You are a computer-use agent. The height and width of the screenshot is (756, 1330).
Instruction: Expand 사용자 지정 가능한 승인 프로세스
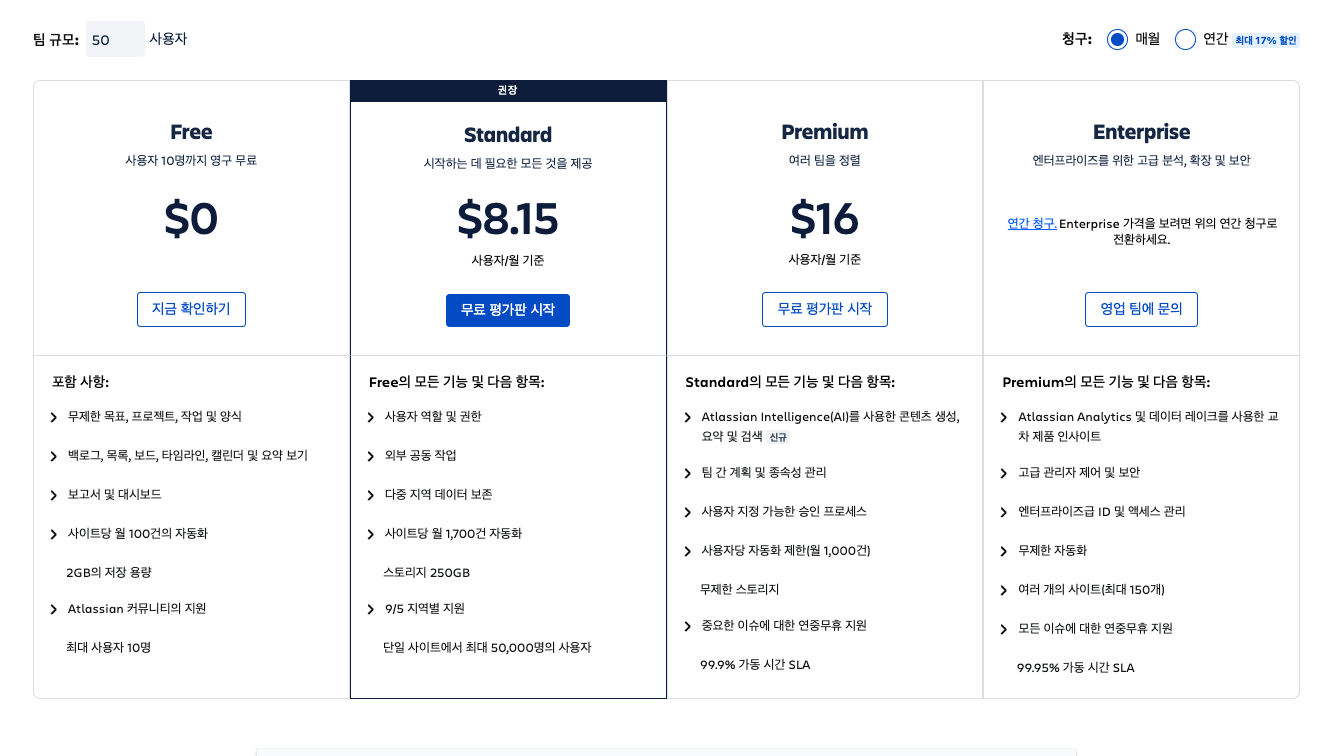(783, 512)
